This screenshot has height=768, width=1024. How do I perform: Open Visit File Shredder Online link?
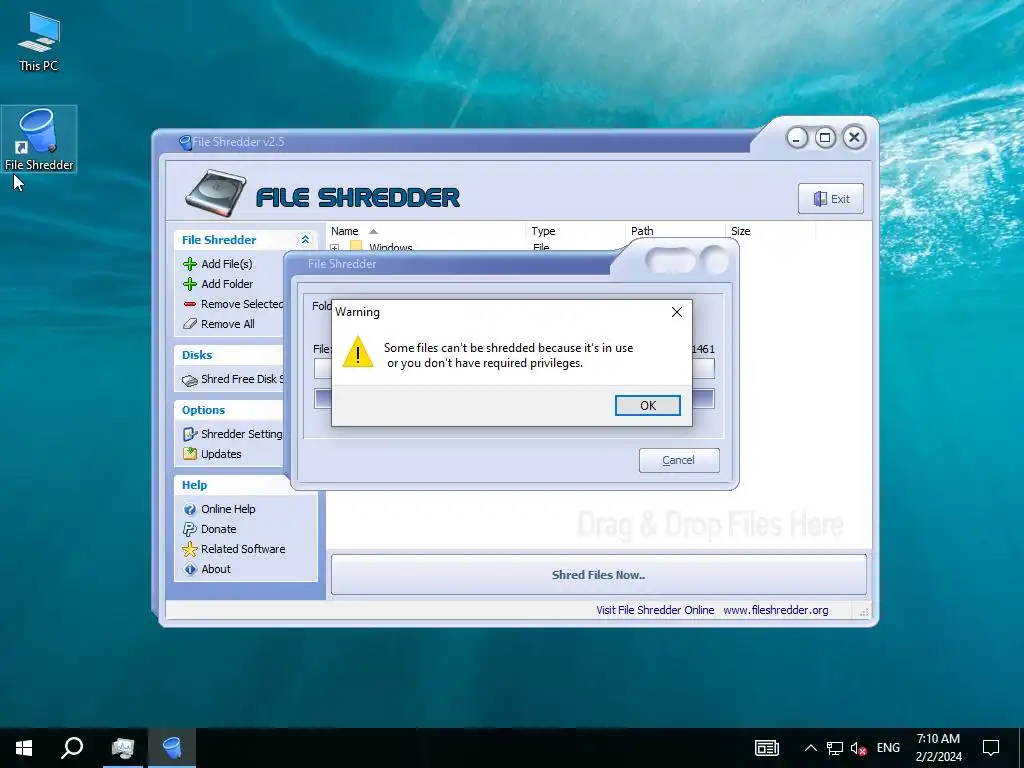click(655, 610)
